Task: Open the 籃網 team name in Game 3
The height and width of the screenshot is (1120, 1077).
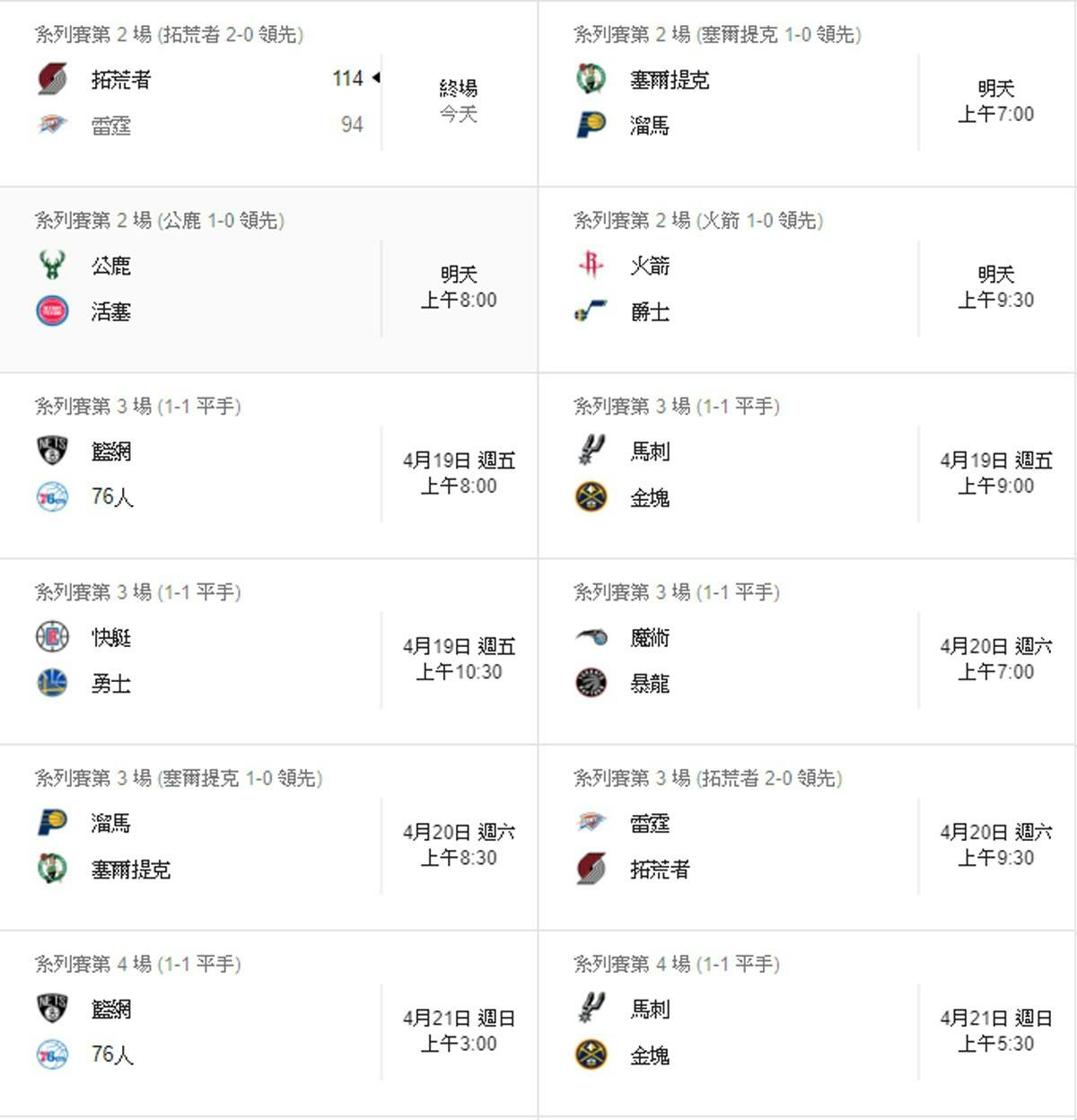Action: point(111,451)
